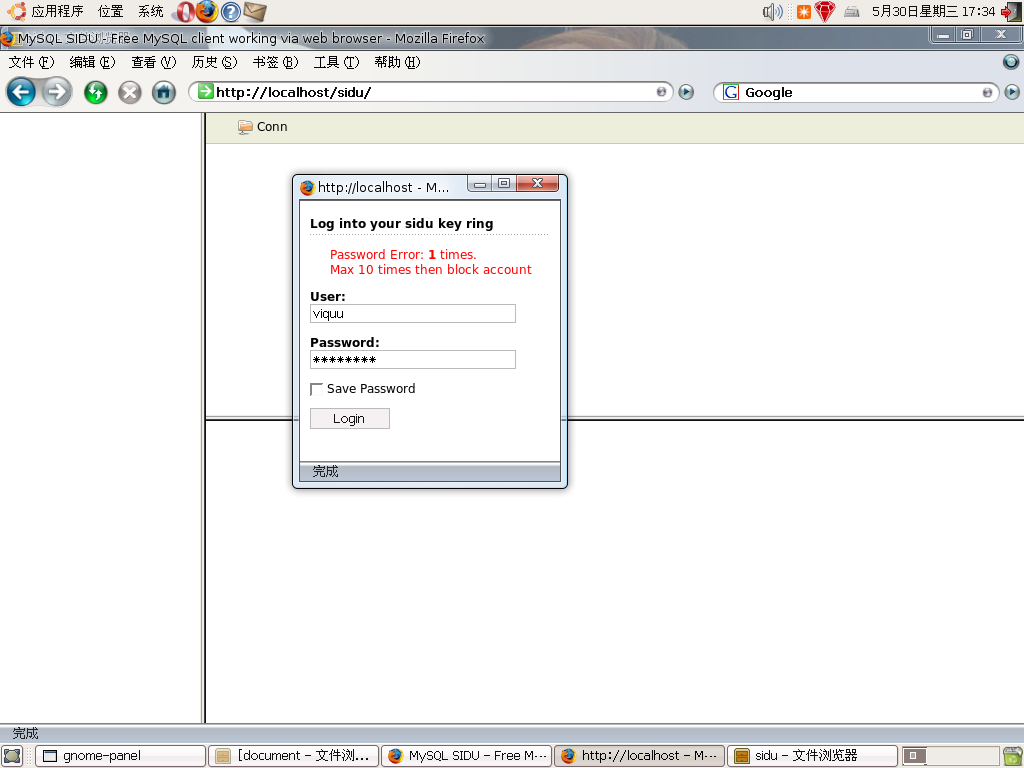Viewport: 1024px width, 768px height.
Task: Go to the Home page icon
Action: [164, 93]
